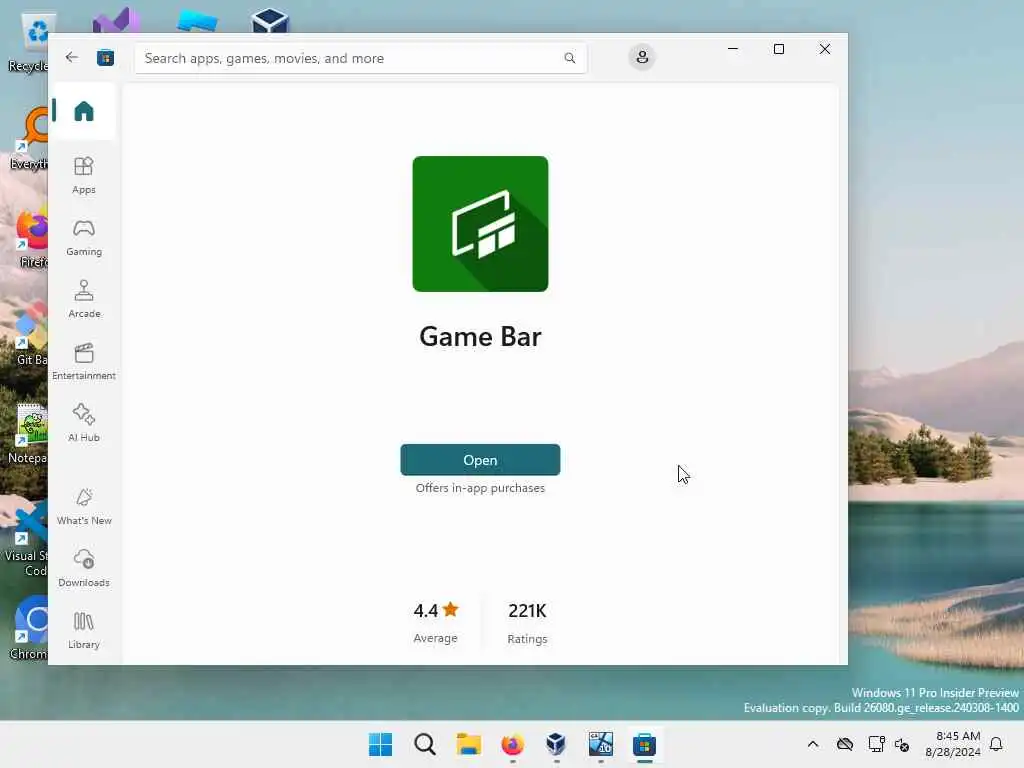Image resolution: width=1024 pixels, height=768 pixels.
Task: Click the 221K Ratings count
Action: click(527, 623)
